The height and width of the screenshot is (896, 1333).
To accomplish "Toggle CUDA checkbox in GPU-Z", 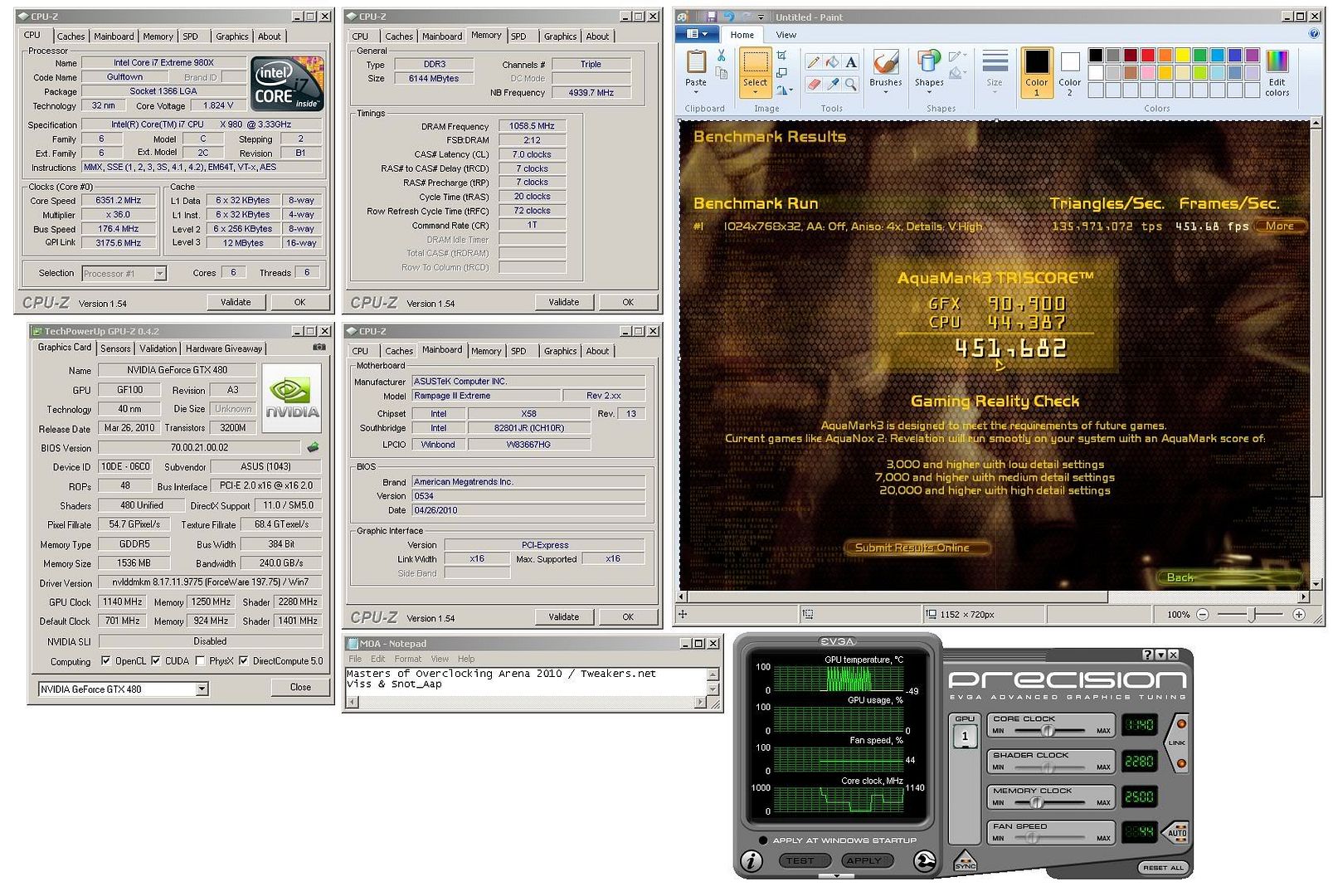I will point(156,661).
